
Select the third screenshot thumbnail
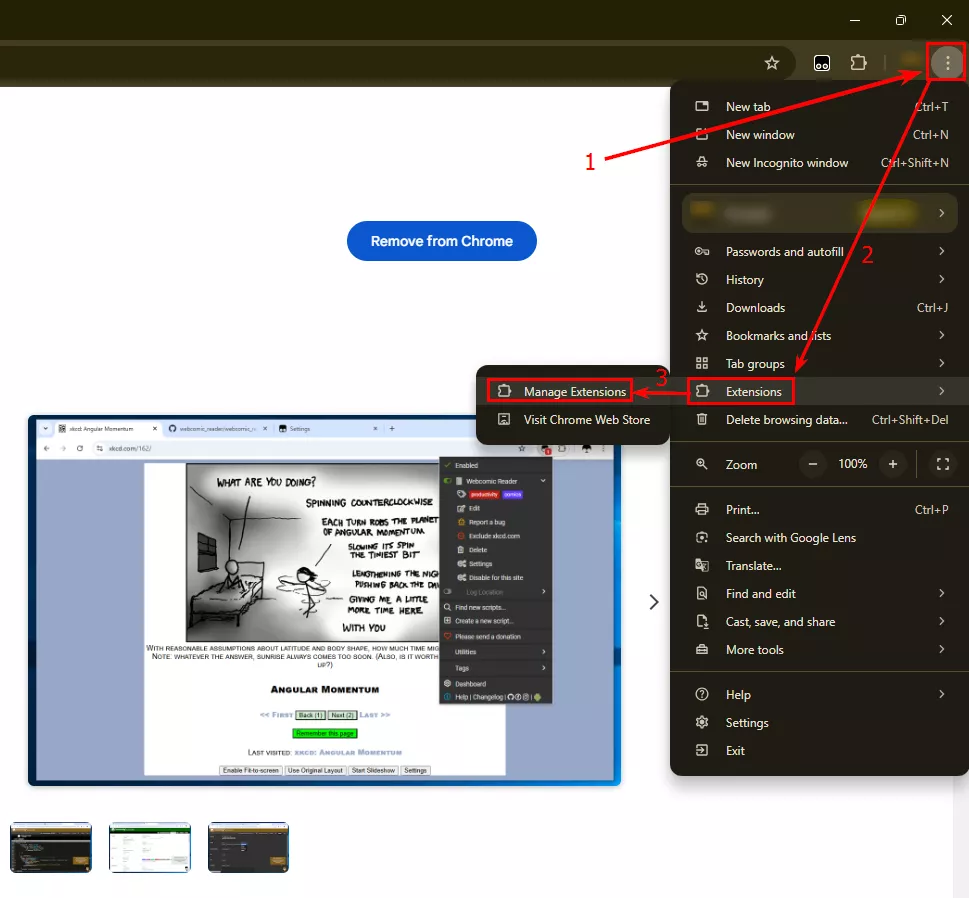click(x=248, y=847)
